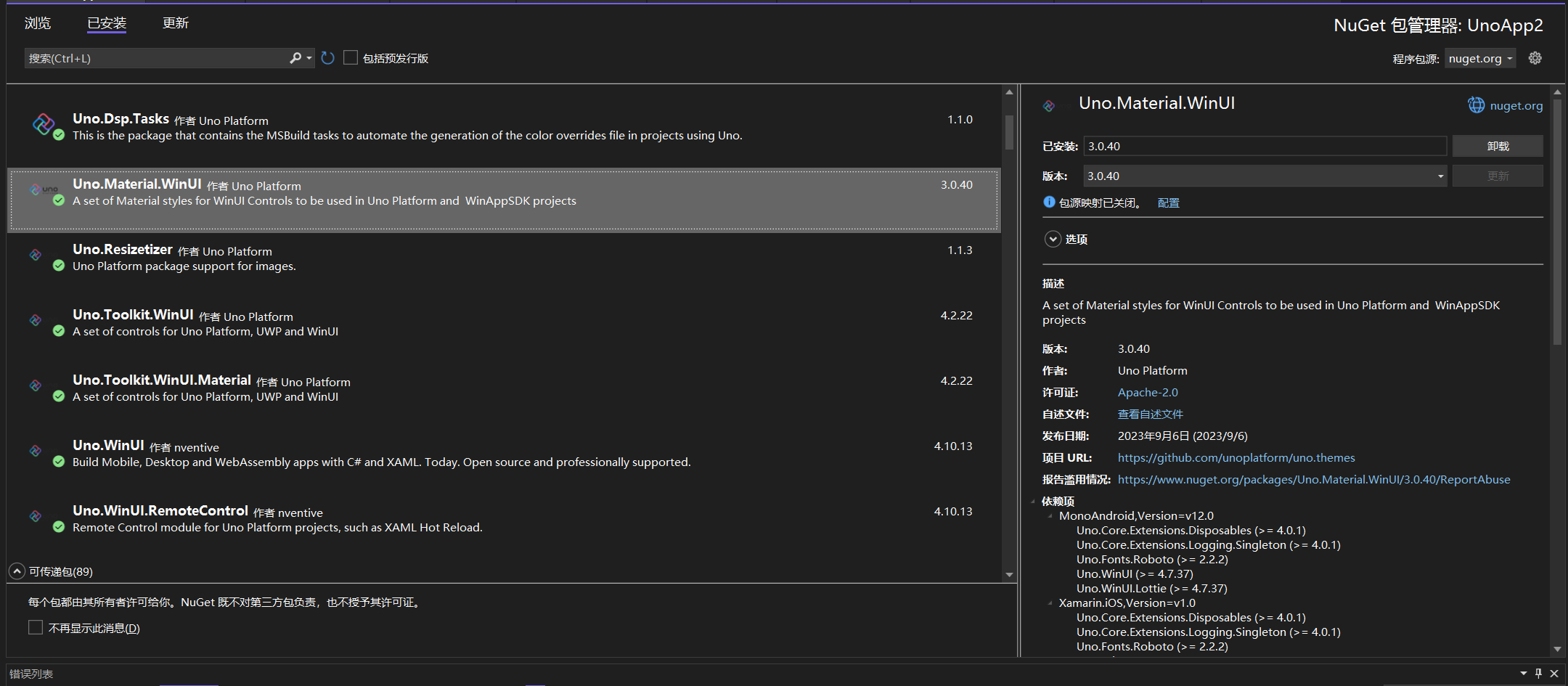
Task: Click the 卸载 button to uninstall
Action: click(1498, 146)
